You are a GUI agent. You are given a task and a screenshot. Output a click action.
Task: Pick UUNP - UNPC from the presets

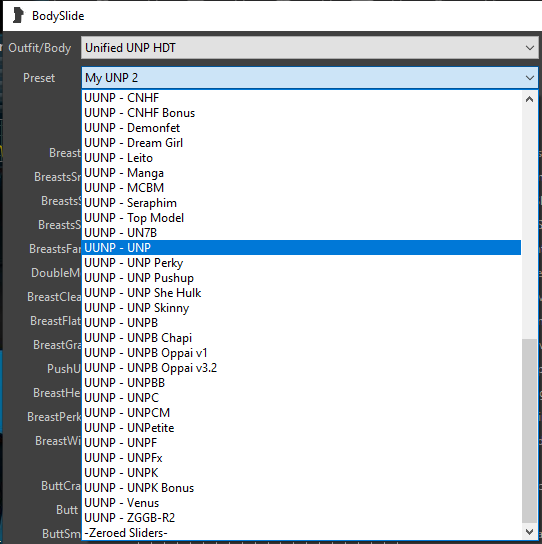click(301, 398)
